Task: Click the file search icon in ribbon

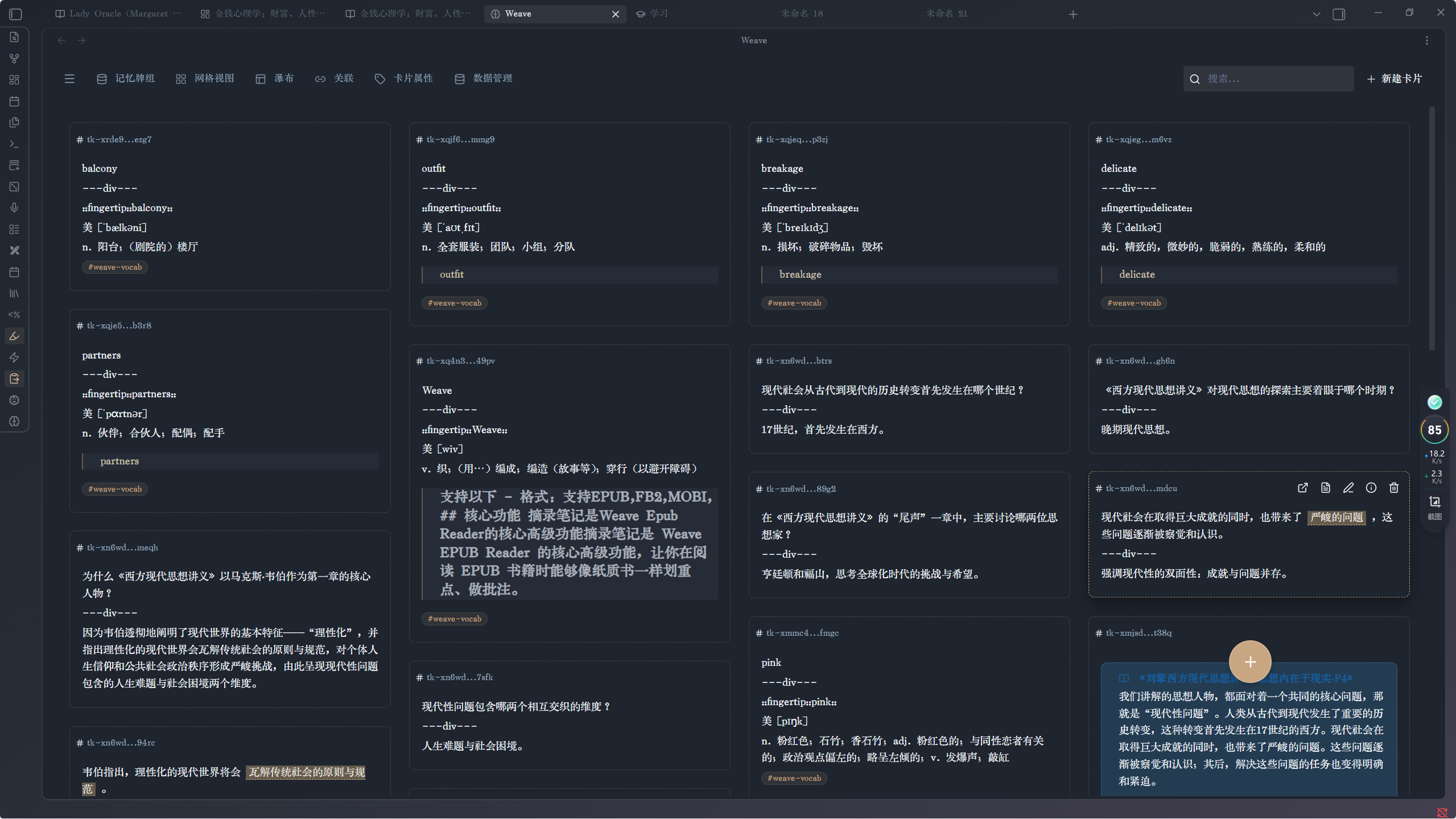Action: click(x=14, y=37)
